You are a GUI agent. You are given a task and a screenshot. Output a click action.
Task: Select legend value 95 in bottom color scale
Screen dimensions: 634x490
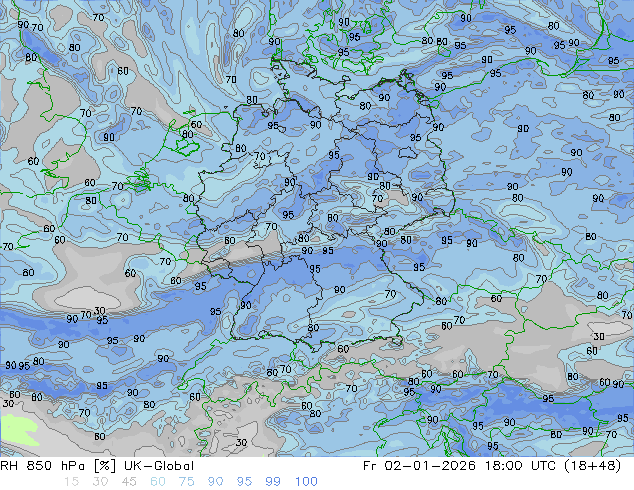pos(244,482)
